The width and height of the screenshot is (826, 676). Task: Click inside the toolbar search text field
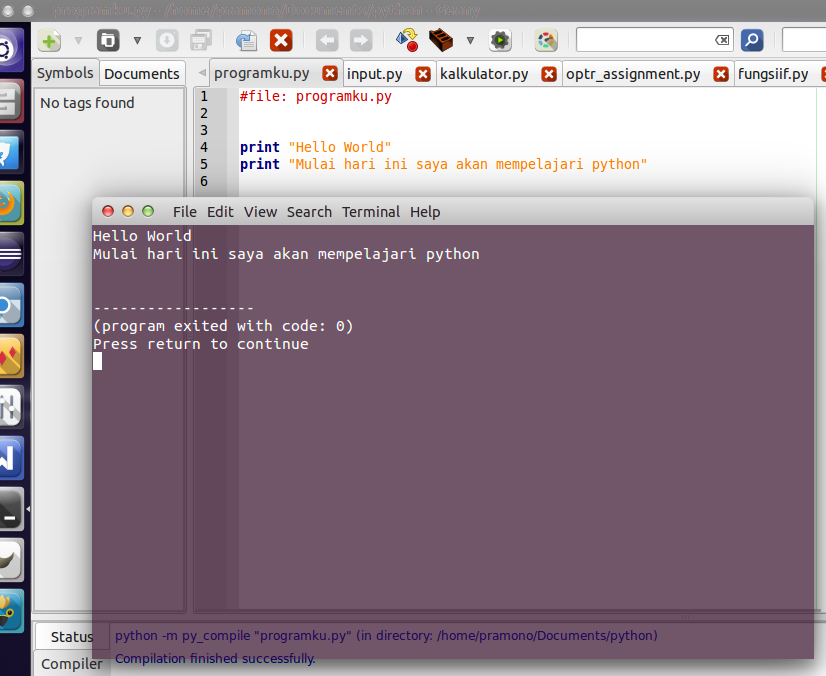[x=646, y=41]
